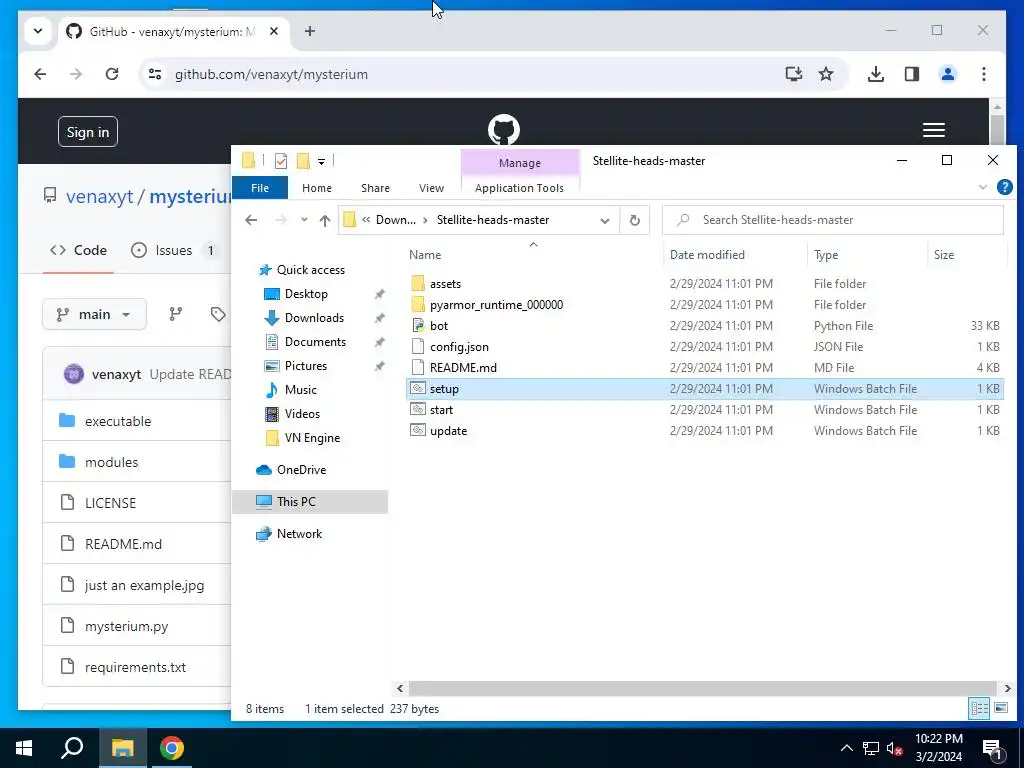This screenshot has height=768, width=1024.
Task: Expand the Explorer ribbon chevron
Action: click(x=982, y=187)
